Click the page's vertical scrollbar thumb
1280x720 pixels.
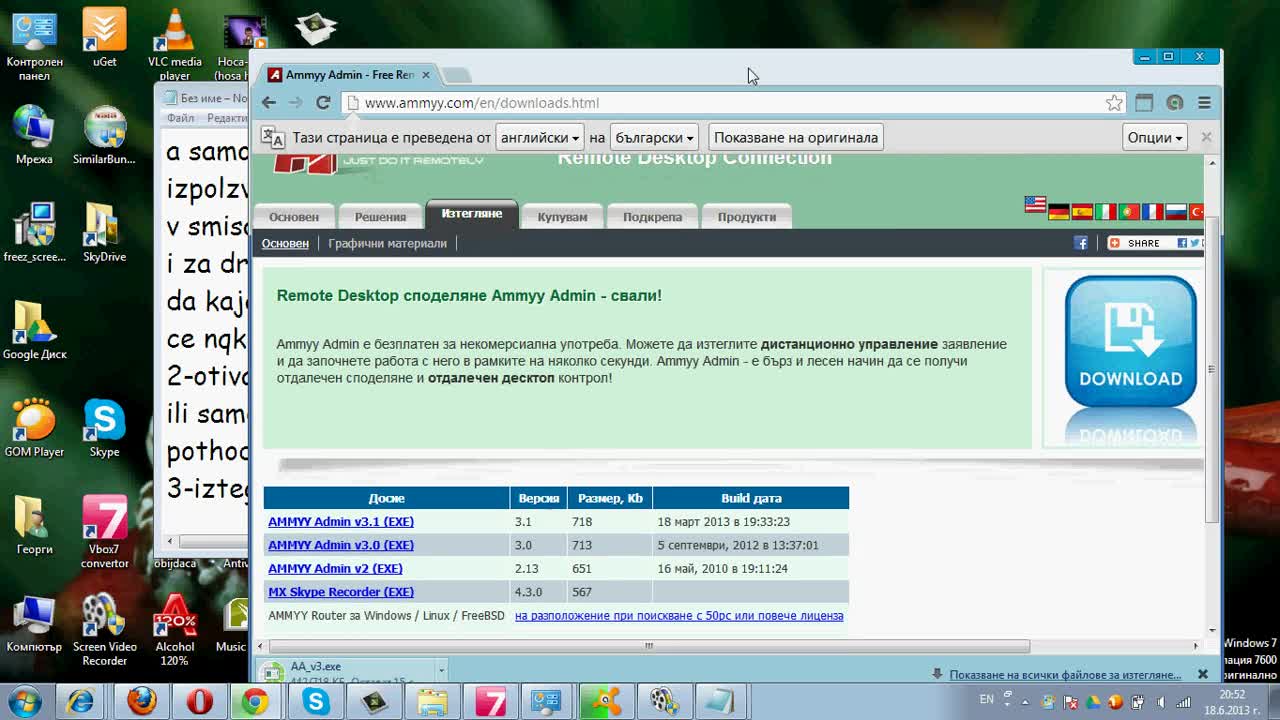coord(1212,369)
